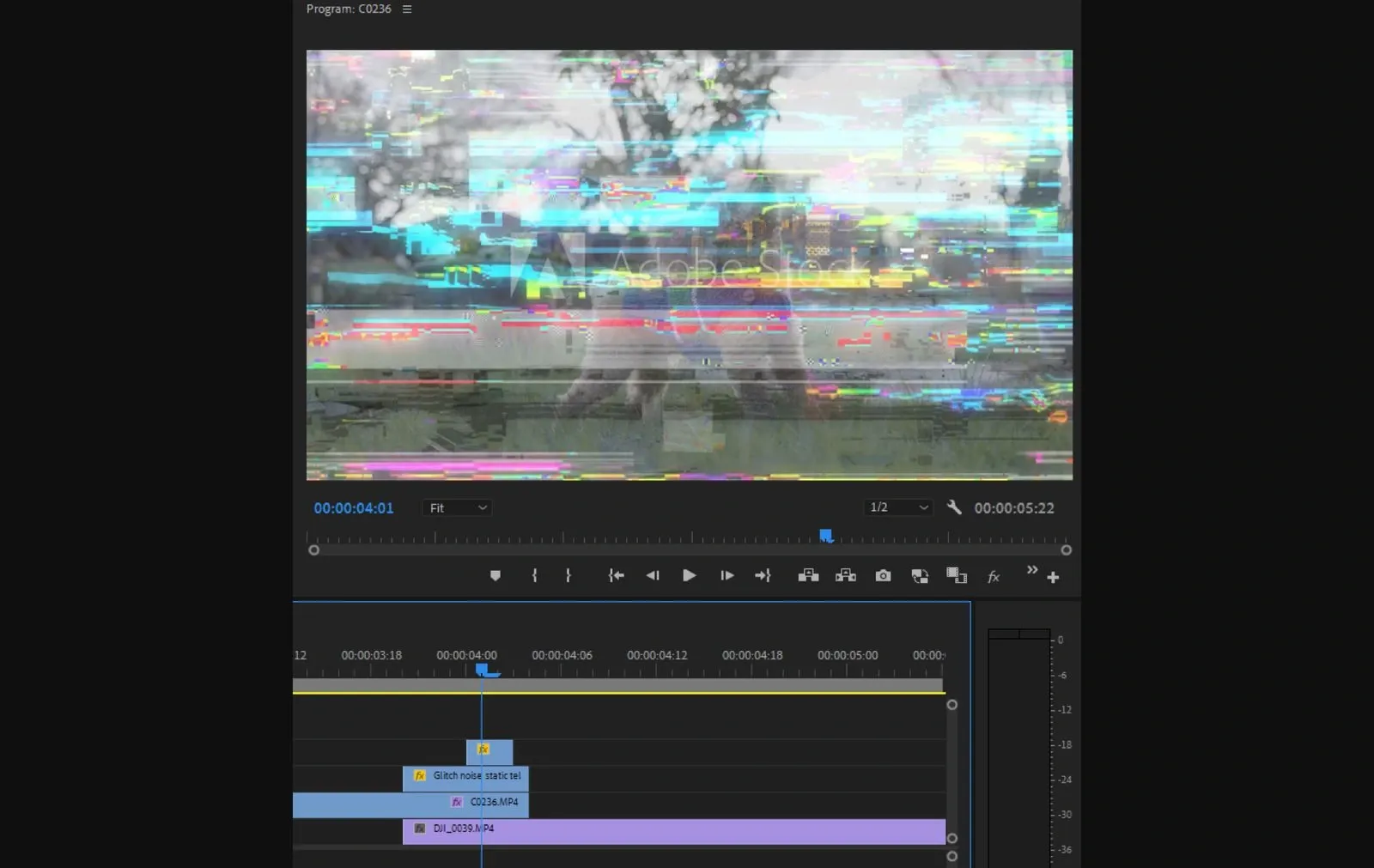Toggle the Multi-Camera view icon

pos(956,575)
